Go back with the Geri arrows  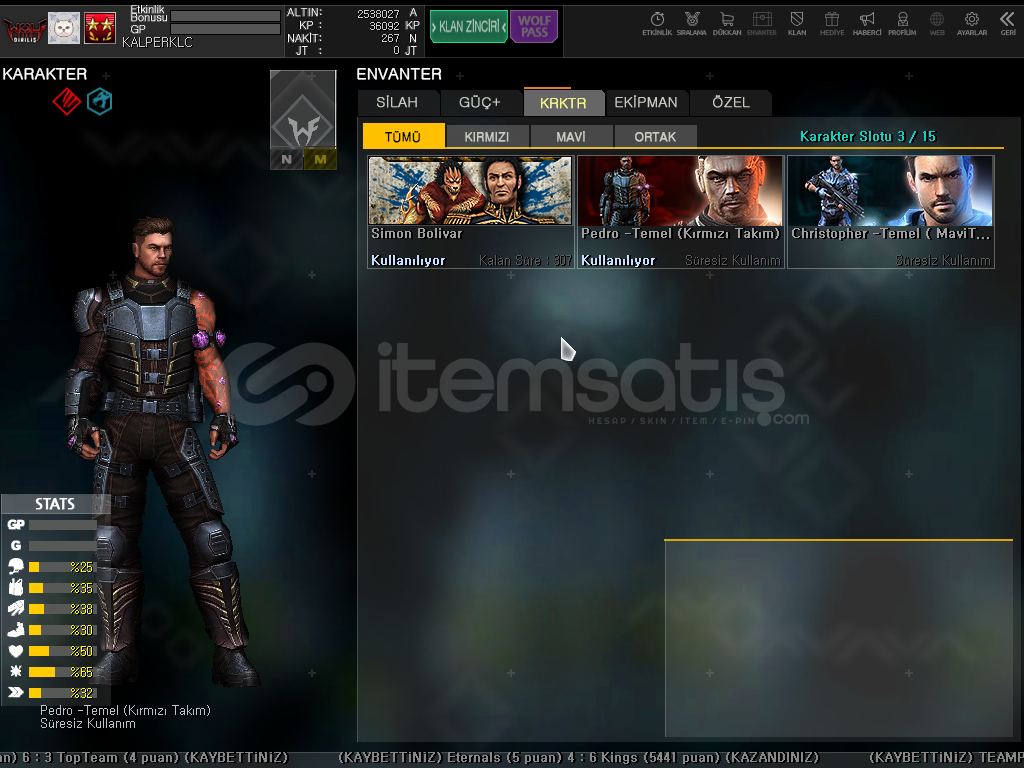coord(1008,24)
